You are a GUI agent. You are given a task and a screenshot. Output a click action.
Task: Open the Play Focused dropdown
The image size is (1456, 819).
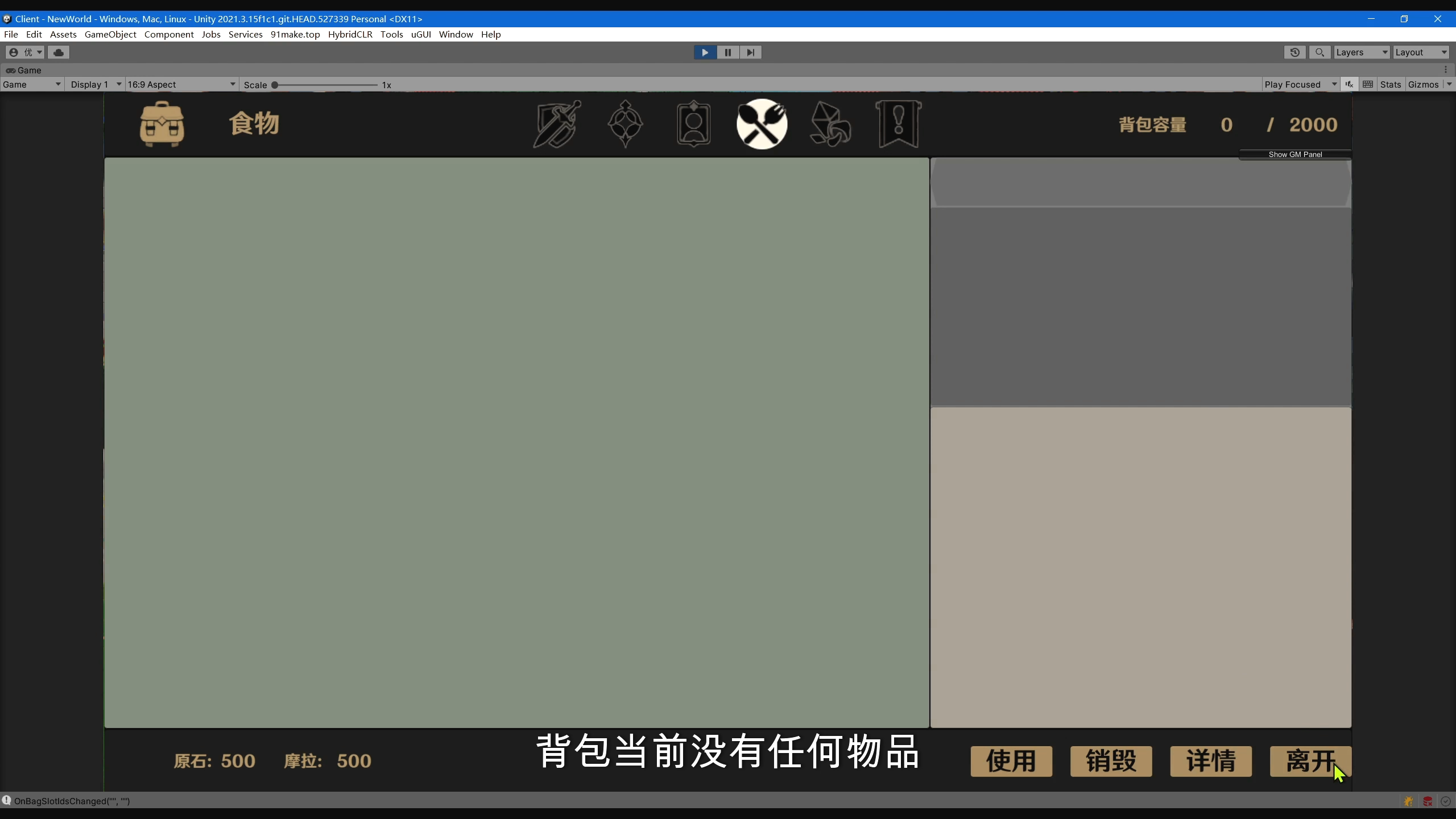click(x=1300, y=84)
